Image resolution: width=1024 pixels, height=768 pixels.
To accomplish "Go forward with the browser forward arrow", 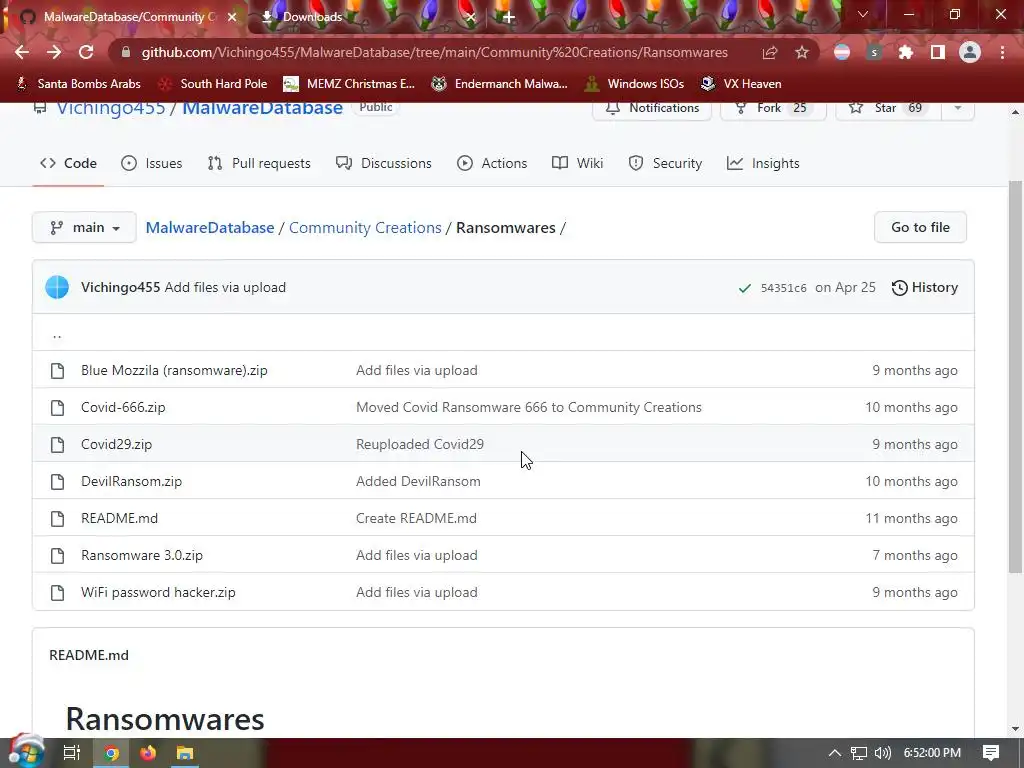I will click(x=54, y=52).
